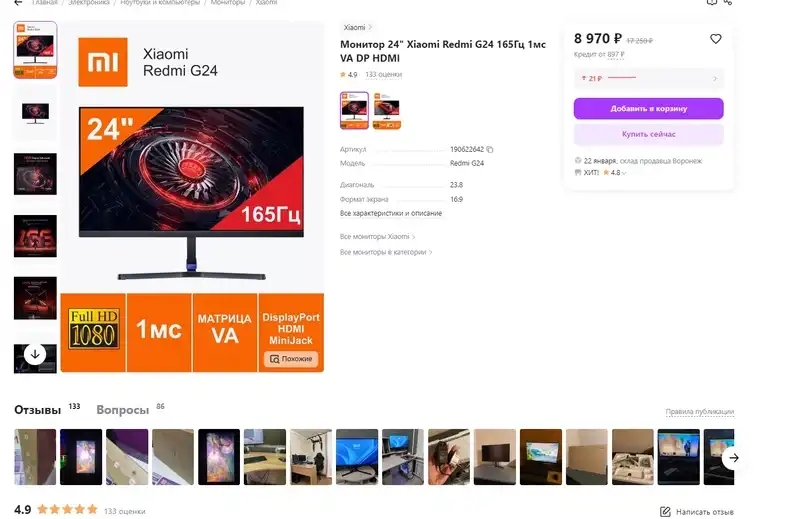Go back using the left arrow icon
The image size is (807, 519).
pyautogui.click(x=18, y=3)
